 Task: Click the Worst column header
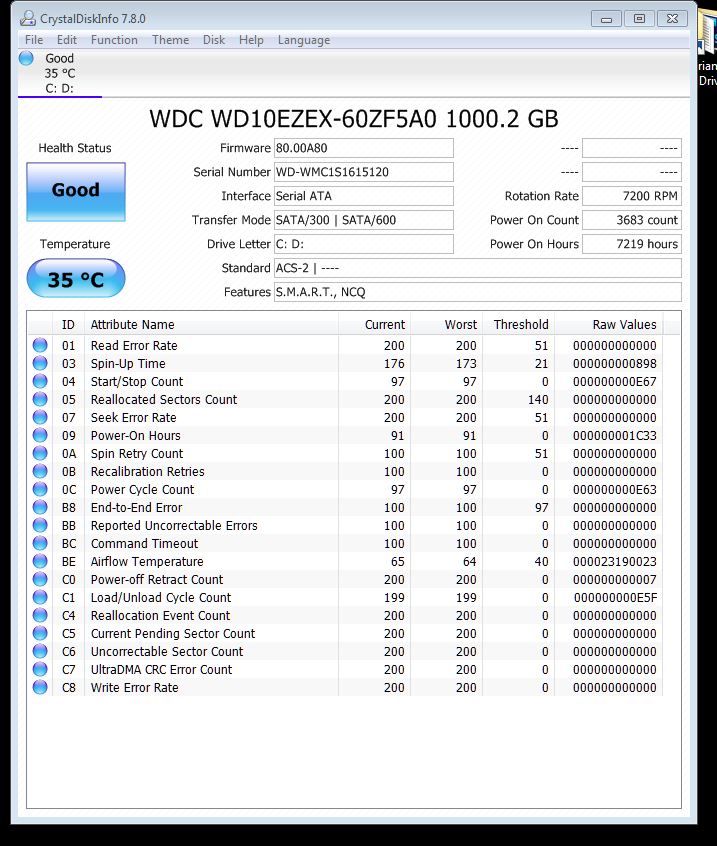[446, 325]
